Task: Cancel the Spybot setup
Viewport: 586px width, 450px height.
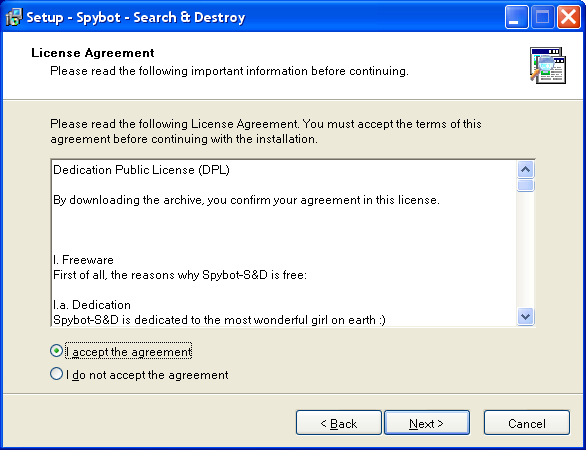Action: pos(527,423)
